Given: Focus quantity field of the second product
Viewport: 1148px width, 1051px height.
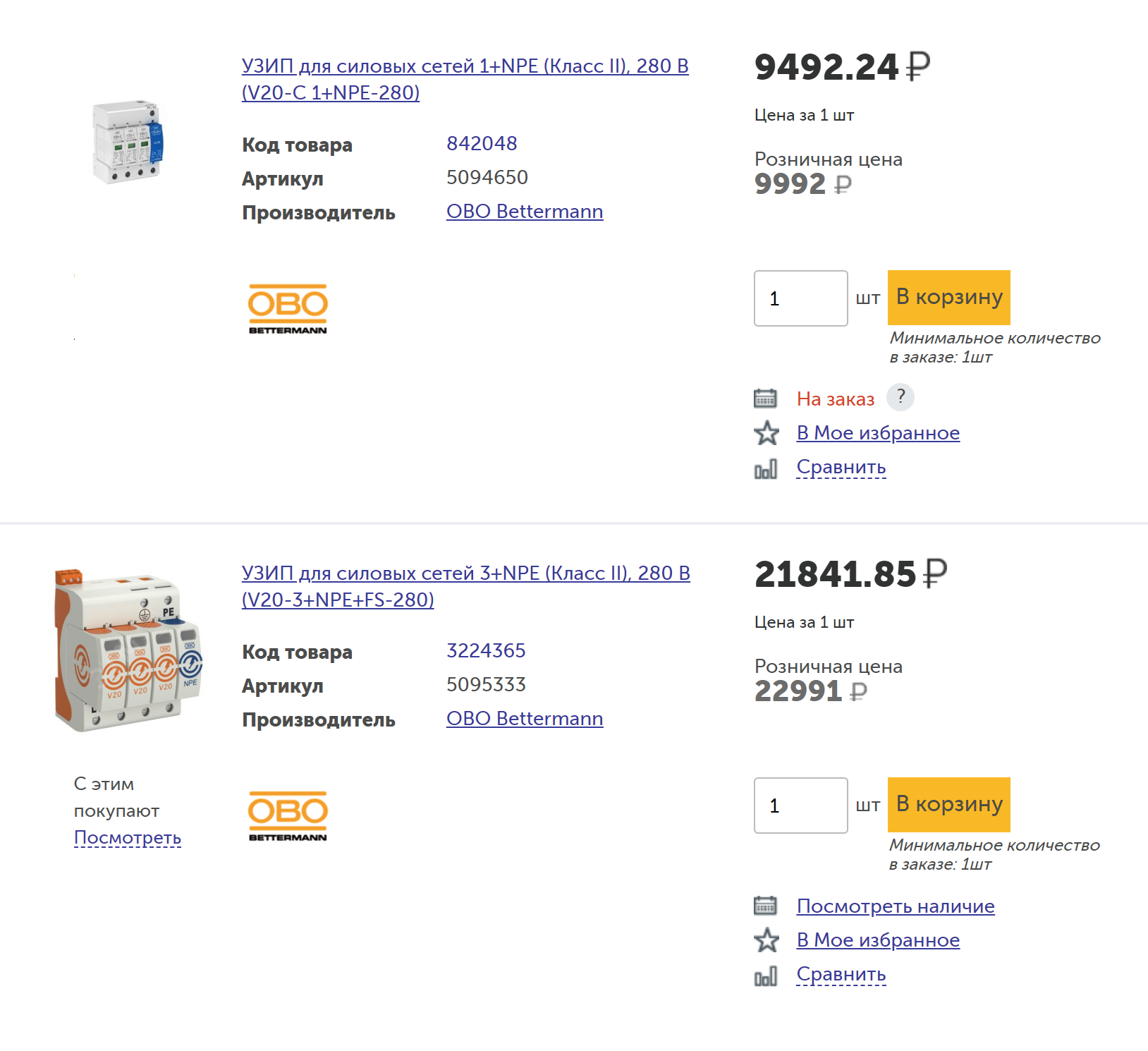Looking at the screenshot, I should pos(801,806).
